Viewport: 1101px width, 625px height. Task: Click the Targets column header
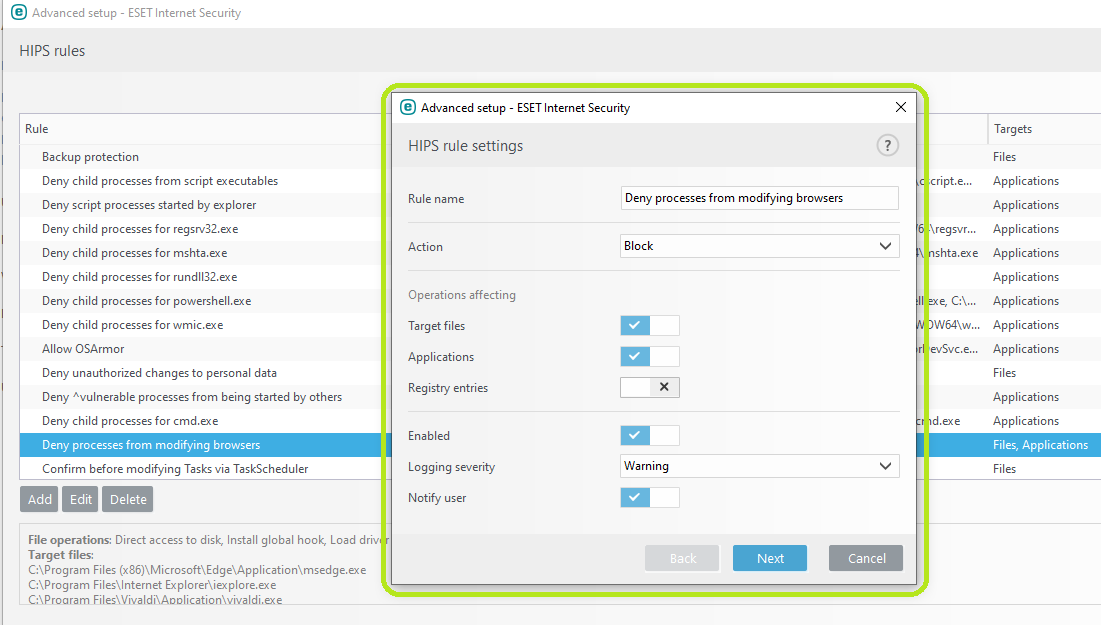pos(1013,129)
